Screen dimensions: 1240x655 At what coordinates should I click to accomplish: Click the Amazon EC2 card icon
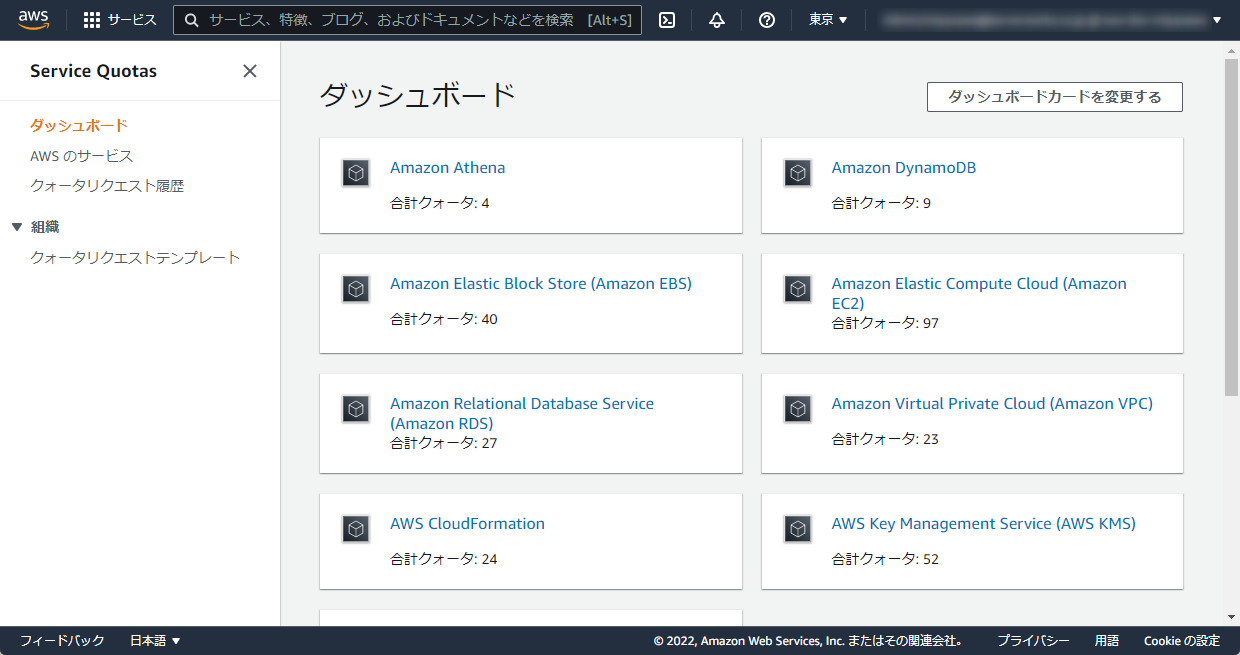click(x=797, y=289)
